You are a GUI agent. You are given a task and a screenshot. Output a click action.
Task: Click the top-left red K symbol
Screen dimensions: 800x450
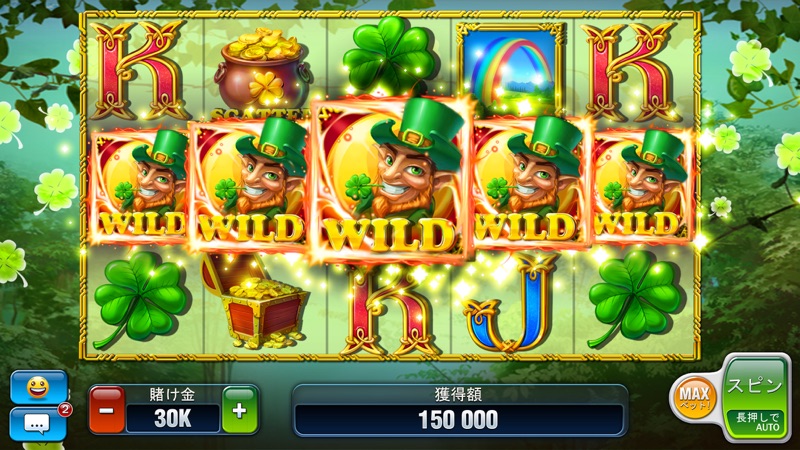coord(139,71)
